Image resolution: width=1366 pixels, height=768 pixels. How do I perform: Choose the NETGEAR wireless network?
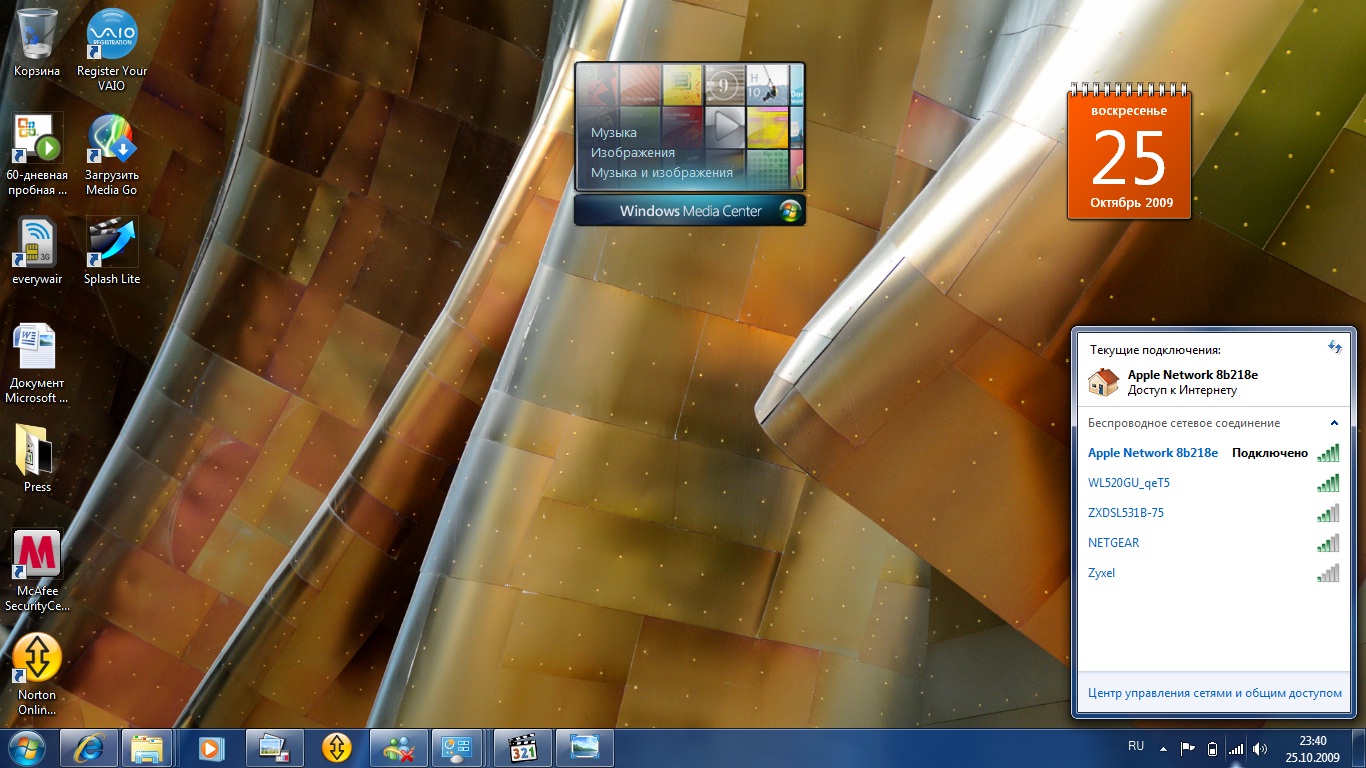click(1213, 543)
